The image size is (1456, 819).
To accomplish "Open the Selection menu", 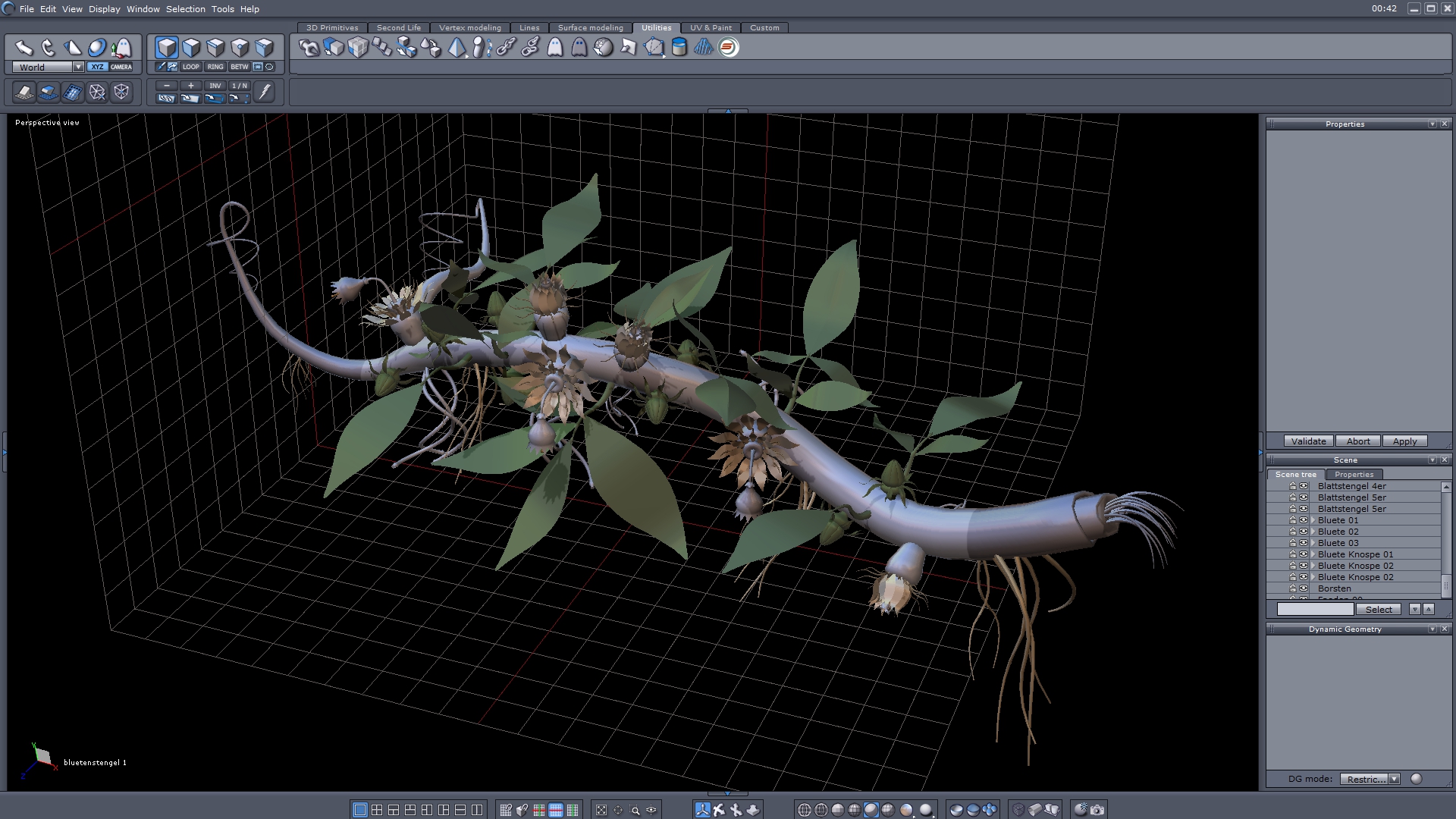I will (x=185, y=9).
